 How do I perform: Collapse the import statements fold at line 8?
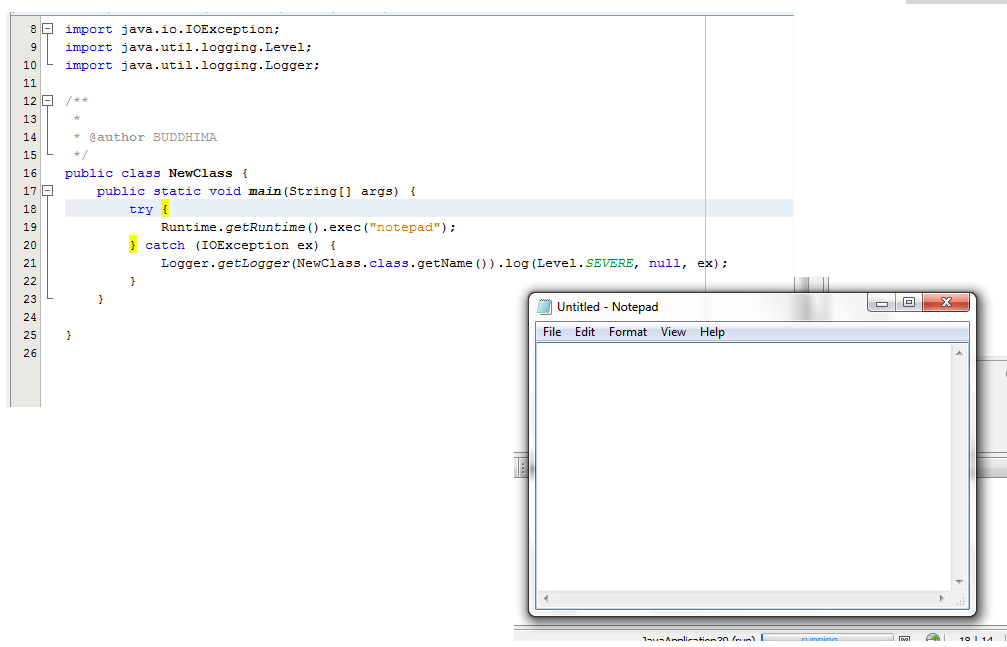click(46, 28)
